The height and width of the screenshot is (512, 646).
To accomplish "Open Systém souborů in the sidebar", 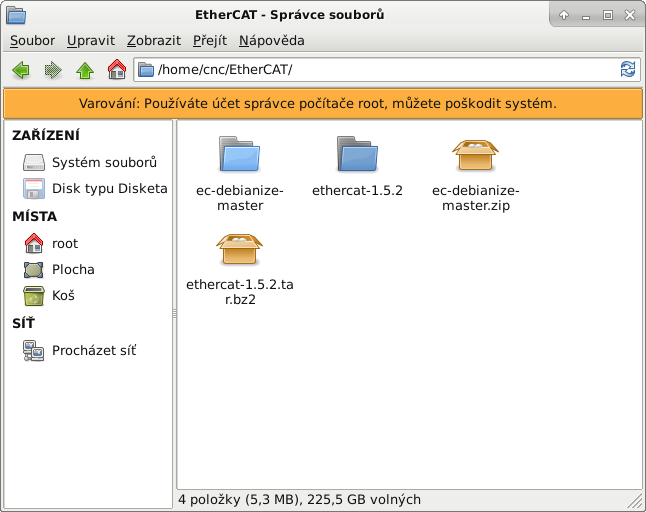I will [103, 162].
